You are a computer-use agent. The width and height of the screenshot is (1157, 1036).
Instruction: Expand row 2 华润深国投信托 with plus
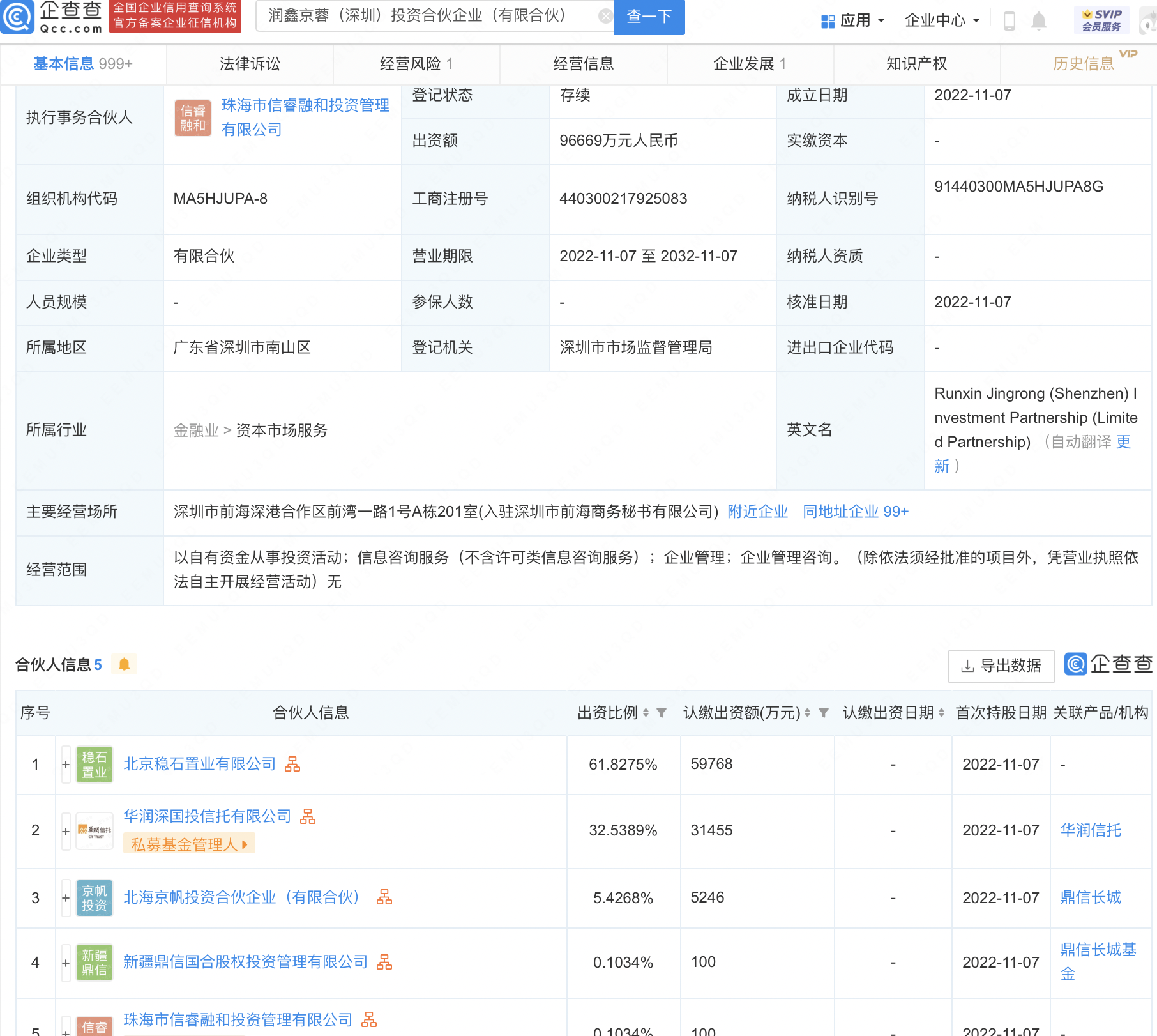click(66, 831)
